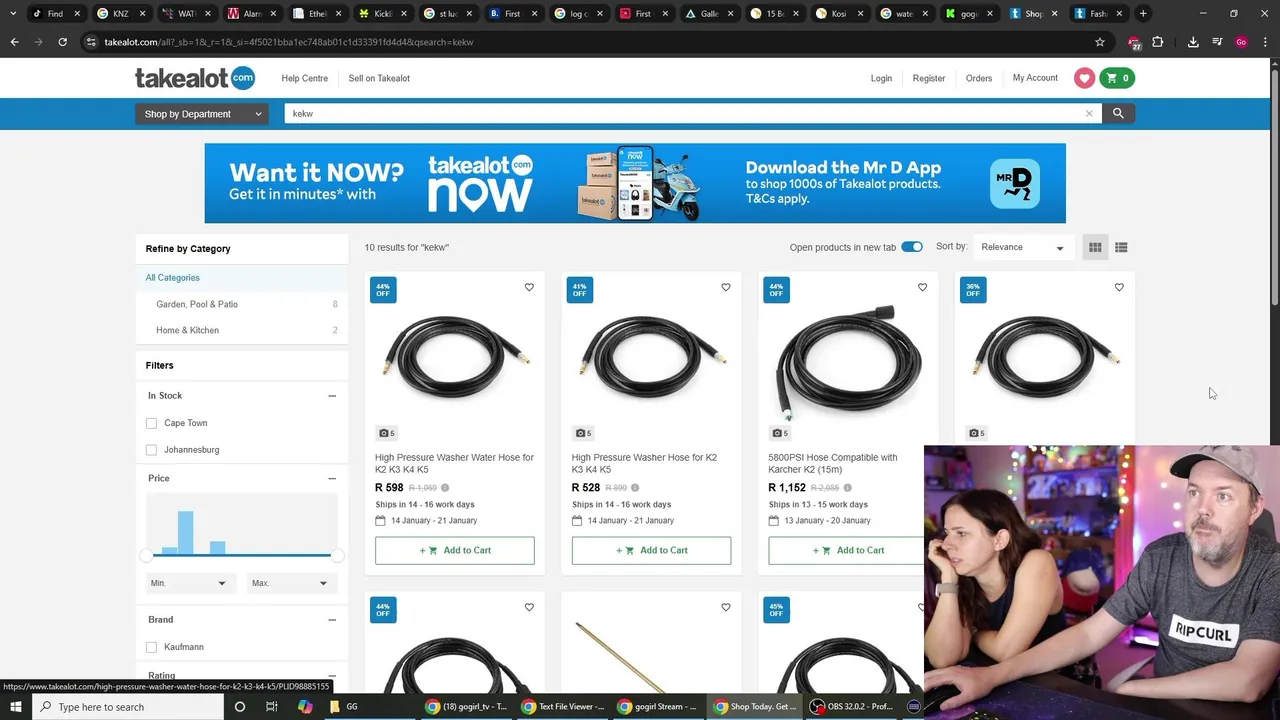This screenshot has width=1280, height=720.
Task: Bookmark this page with star
Action: pyautogui.click(x=1100, y=42)
